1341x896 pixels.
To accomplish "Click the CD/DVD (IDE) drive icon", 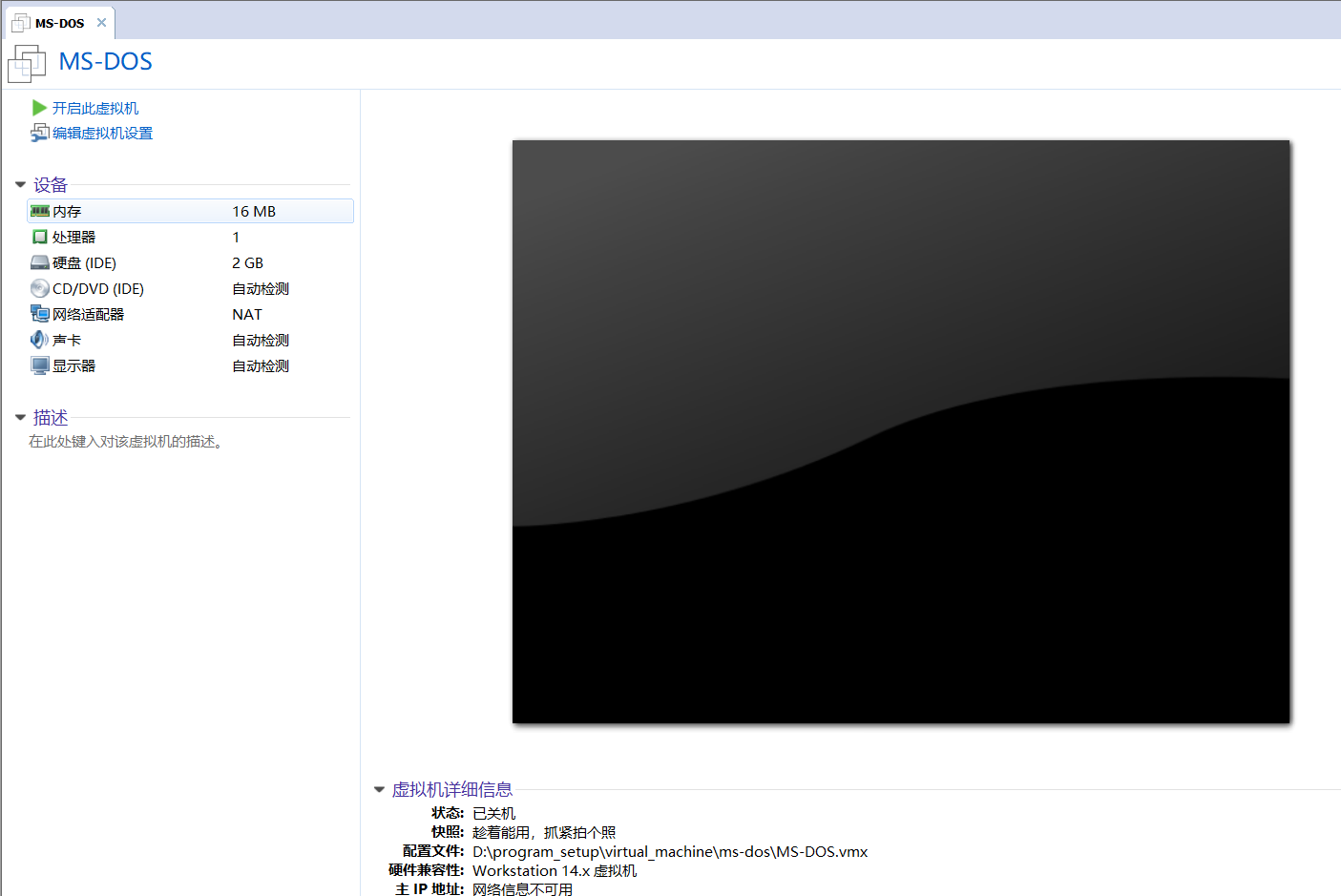I will [x=40, y=288].
